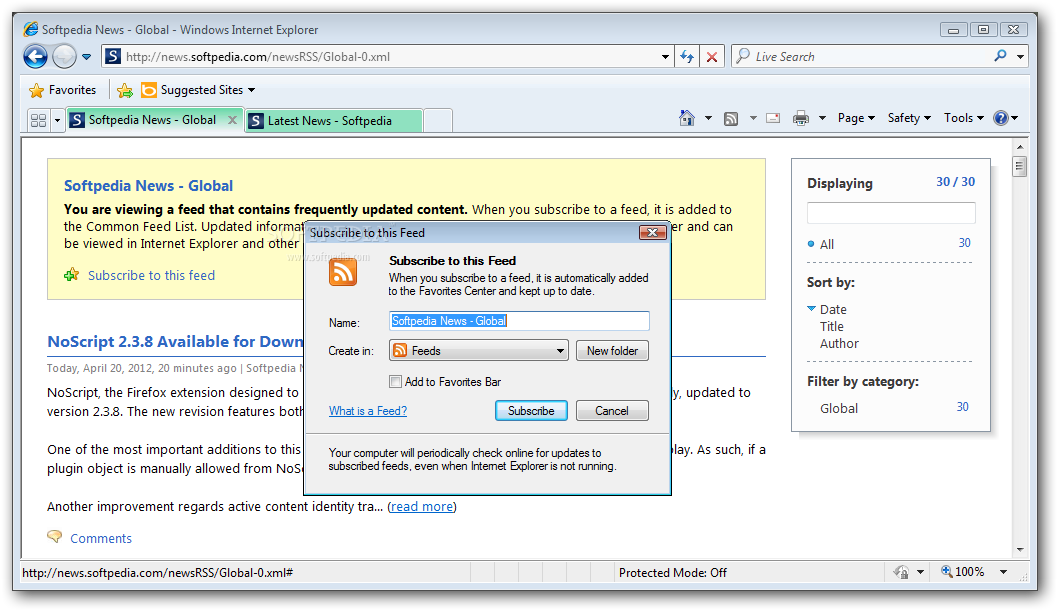Open the Tools menu
The image size is (1058, 611).
coord(964,118)
